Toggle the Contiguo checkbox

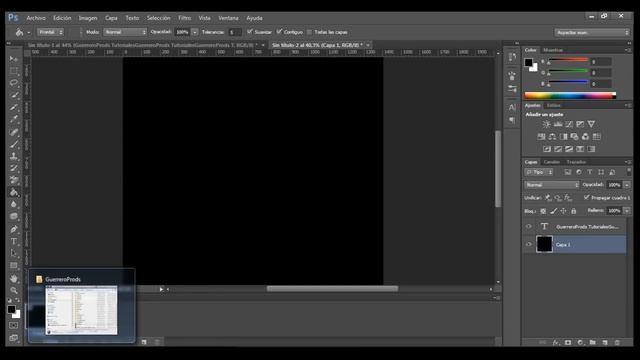[x=279, y=31]
